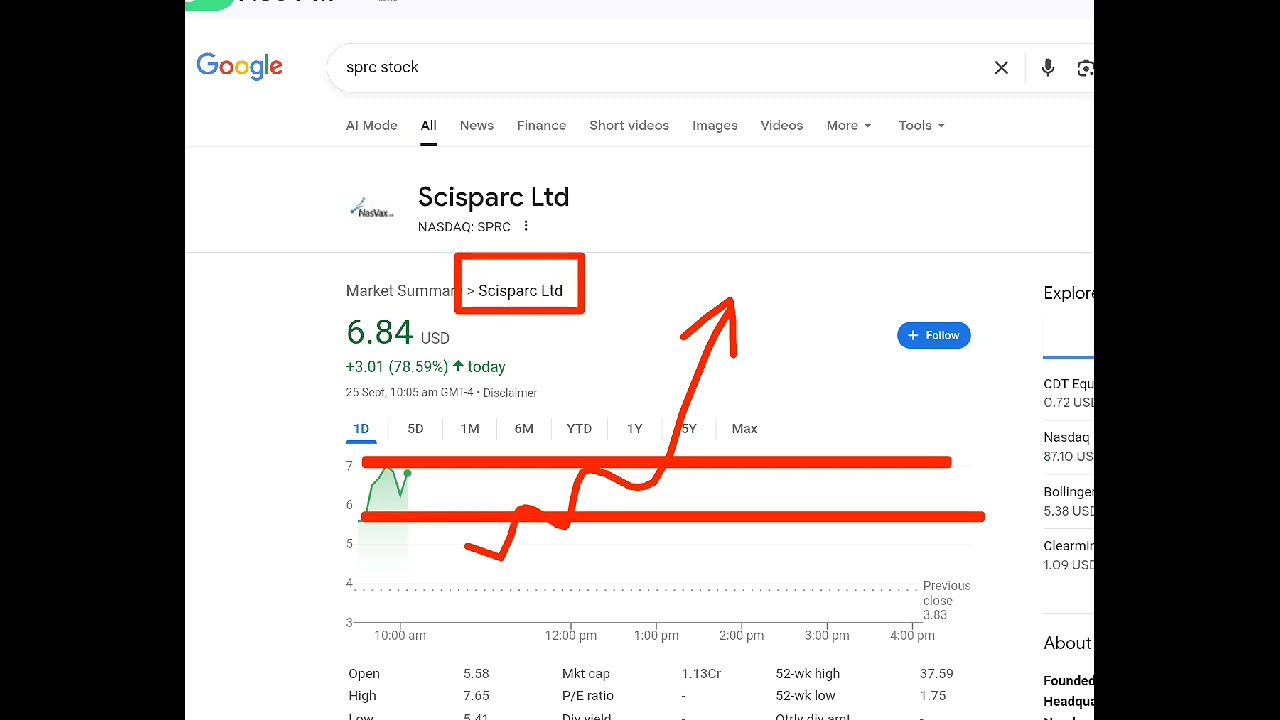Open the Finance tab
Image resolution: width=1280 pixels, height=720 pixels.
coord(541,125)
